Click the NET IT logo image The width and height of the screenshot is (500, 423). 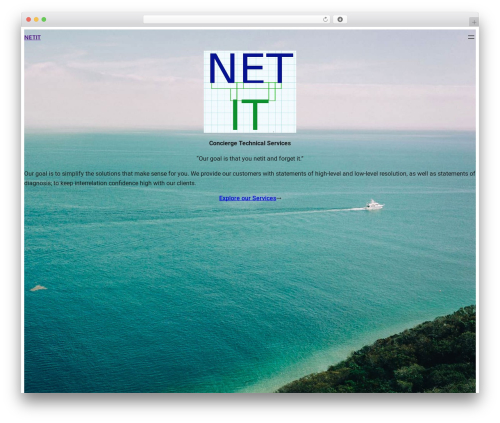click(x=250, y=92)
